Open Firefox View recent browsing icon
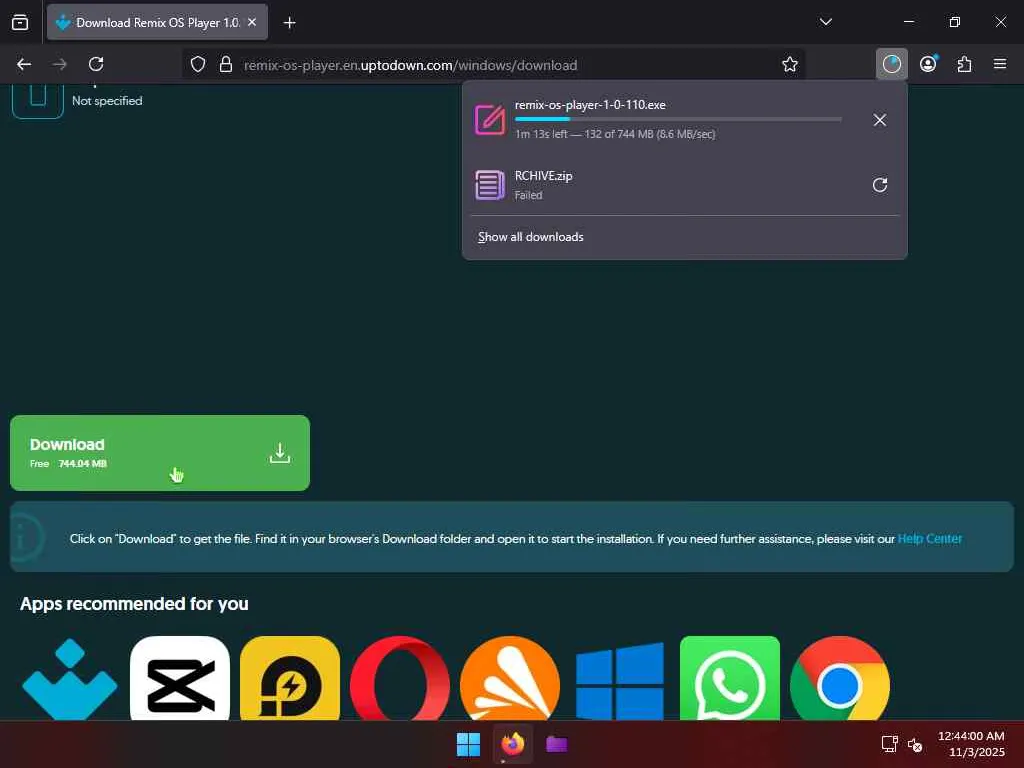 click(x=20, y=22)
